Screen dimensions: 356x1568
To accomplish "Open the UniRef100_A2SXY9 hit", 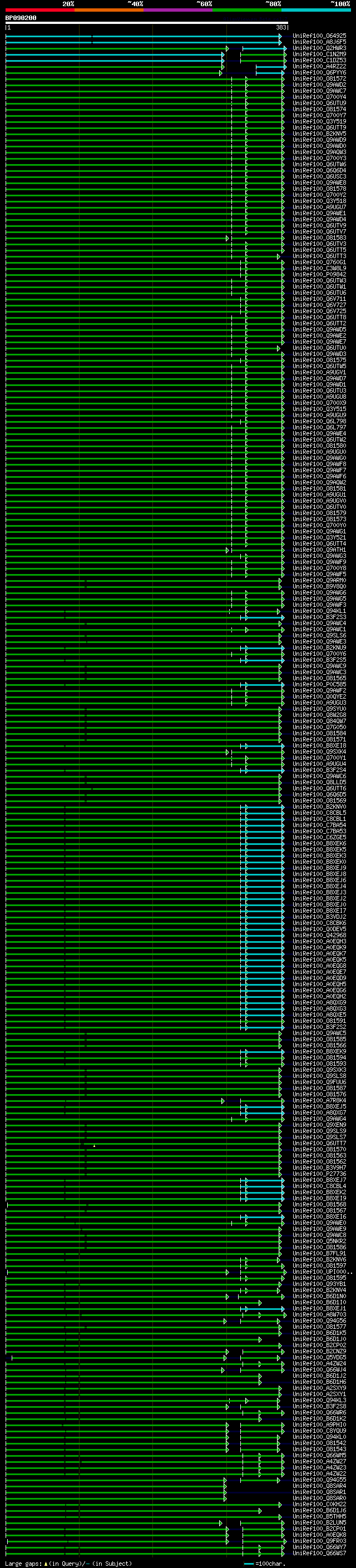I will (319, 1388).
